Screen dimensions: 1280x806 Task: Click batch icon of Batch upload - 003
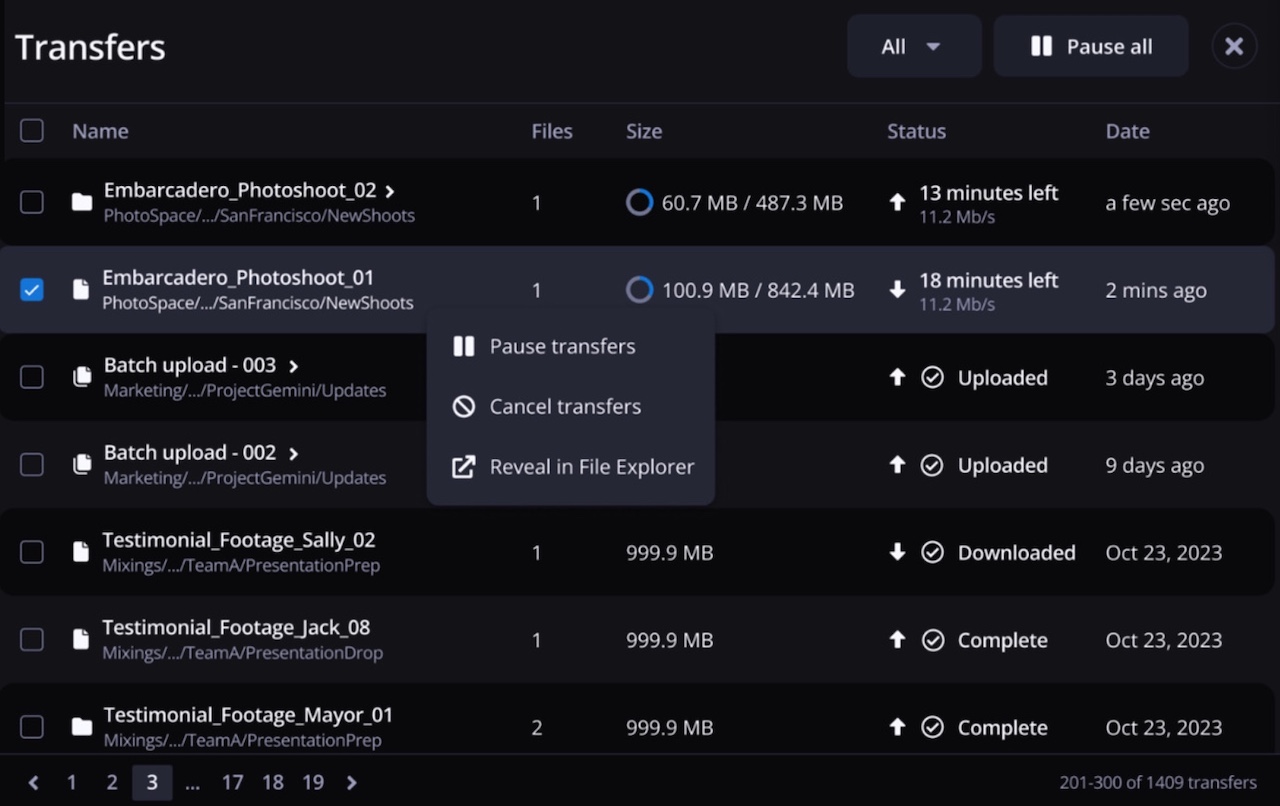[82, 377]
